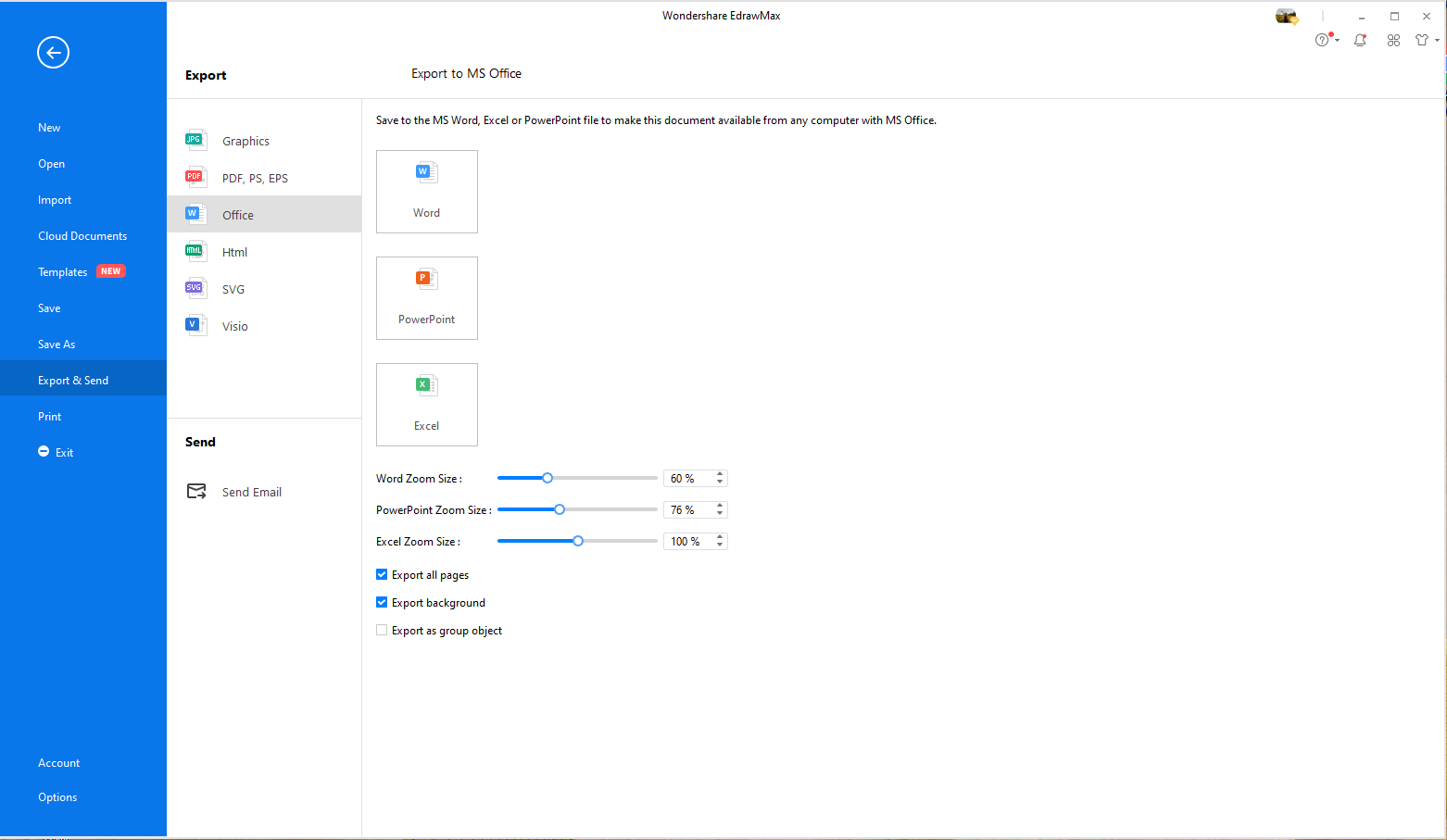Uncheck Export background checkbox
The image size is (1447, 840).
click(382, 602)
